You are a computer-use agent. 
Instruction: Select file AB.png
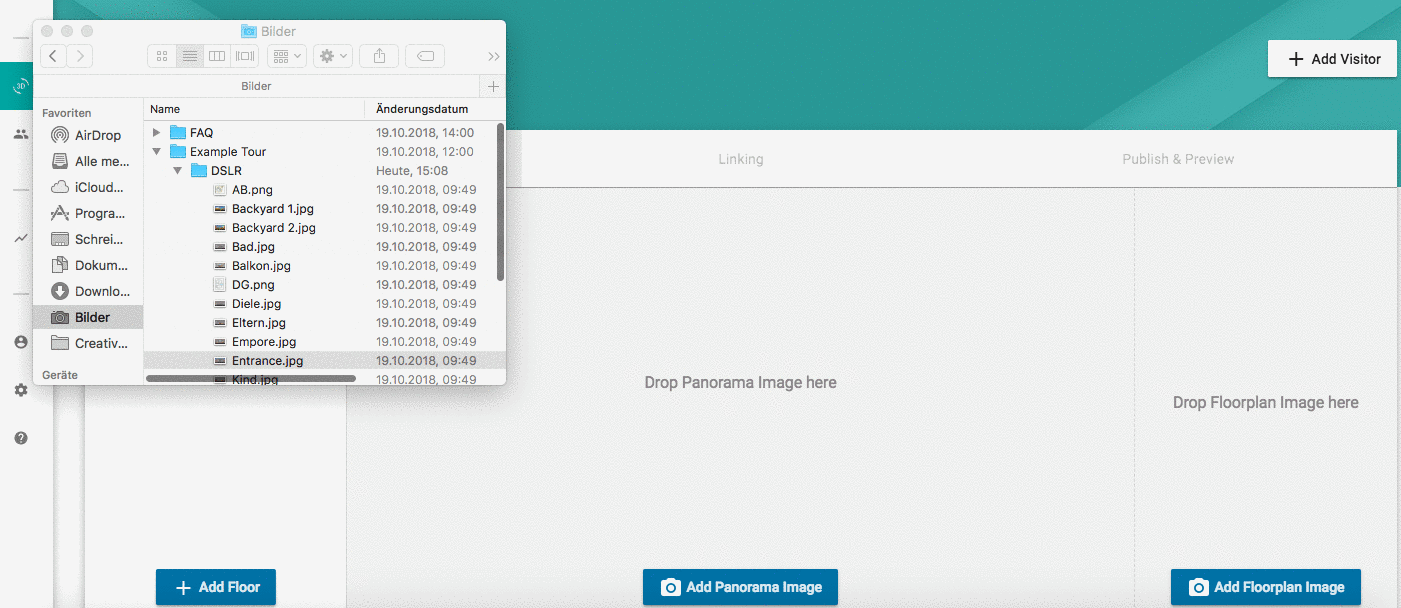[319, 189]
